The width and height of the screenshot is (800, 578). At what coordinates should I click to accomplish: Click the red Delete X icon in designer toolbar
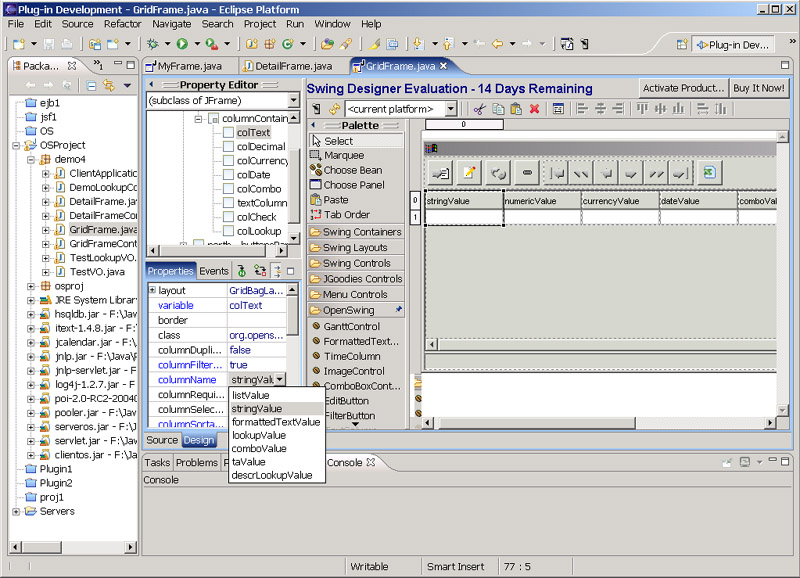click(534, 108)
